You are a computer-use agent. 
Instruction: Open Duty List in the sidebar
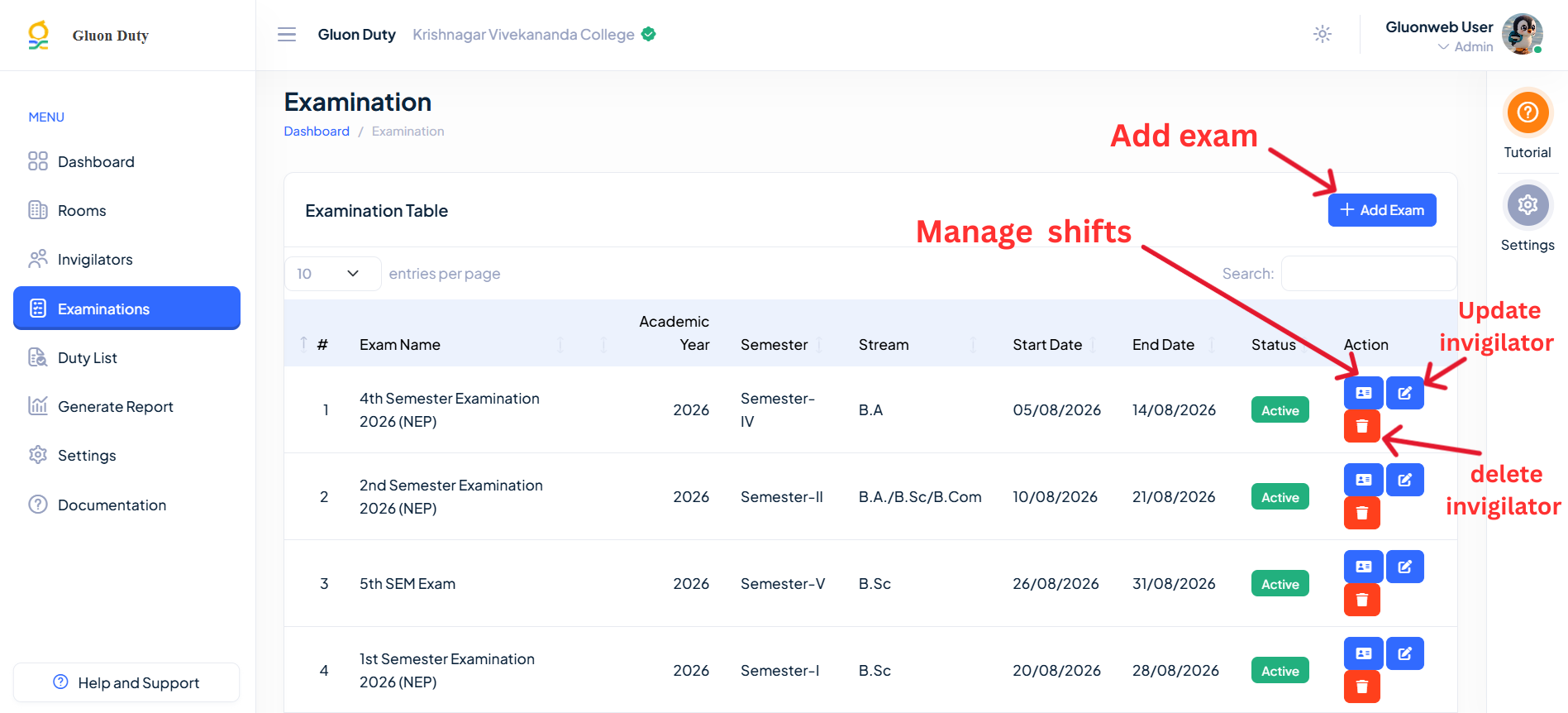click(x=126, y=357)
